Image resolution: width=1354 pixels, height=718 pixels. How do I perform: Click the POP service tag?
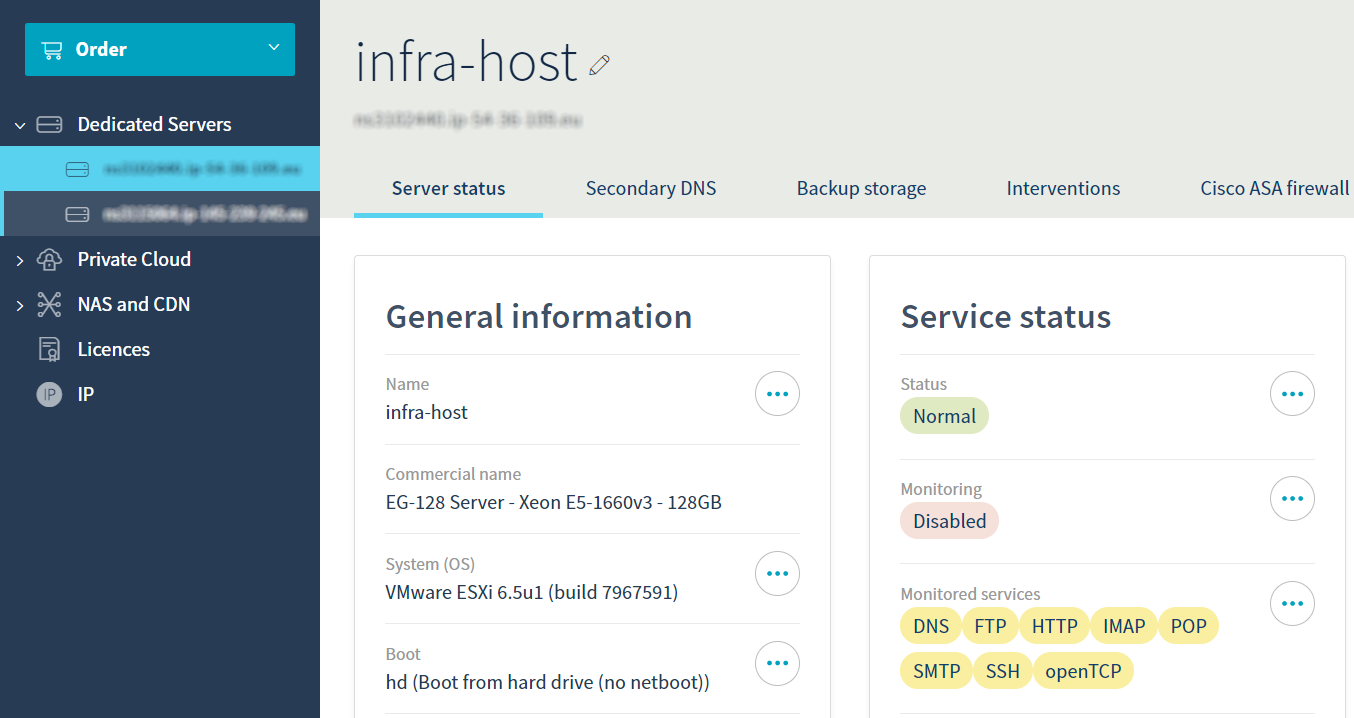pos(1188,626)
